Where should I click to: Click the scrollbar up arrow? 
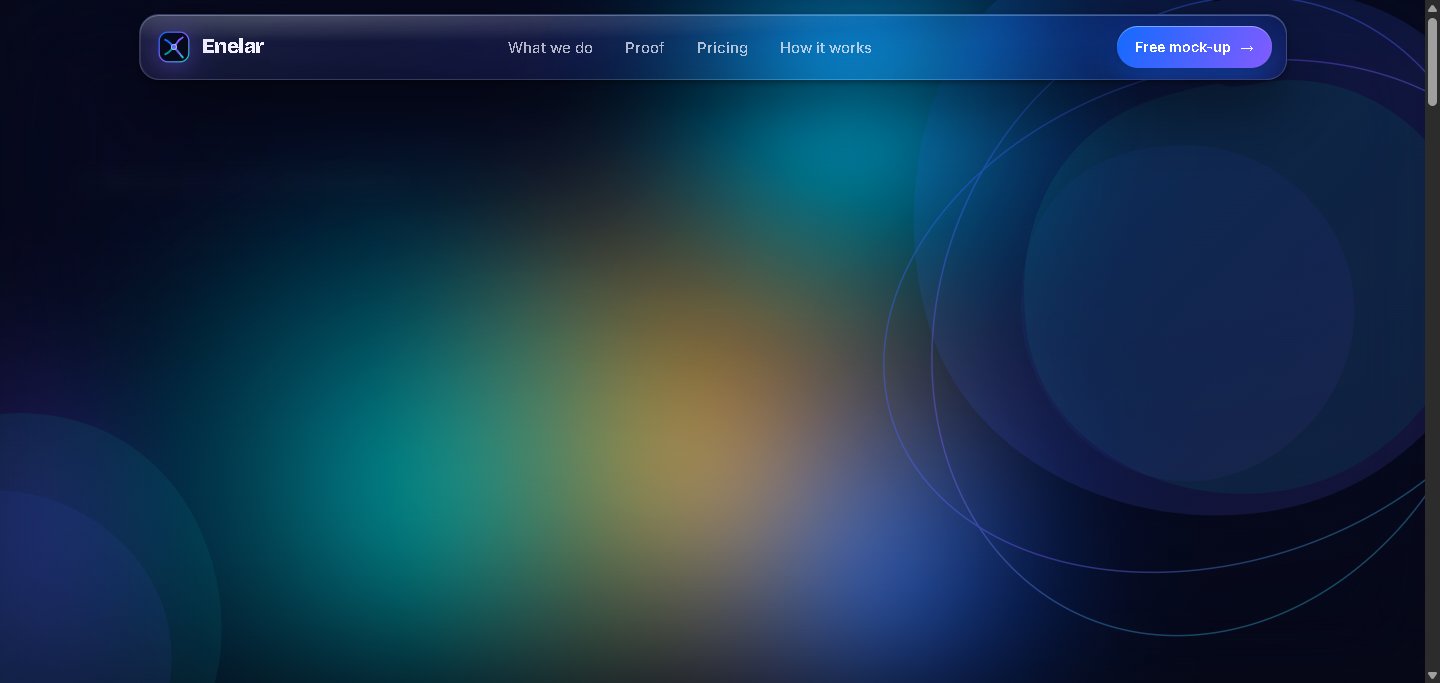point(1432,7)
